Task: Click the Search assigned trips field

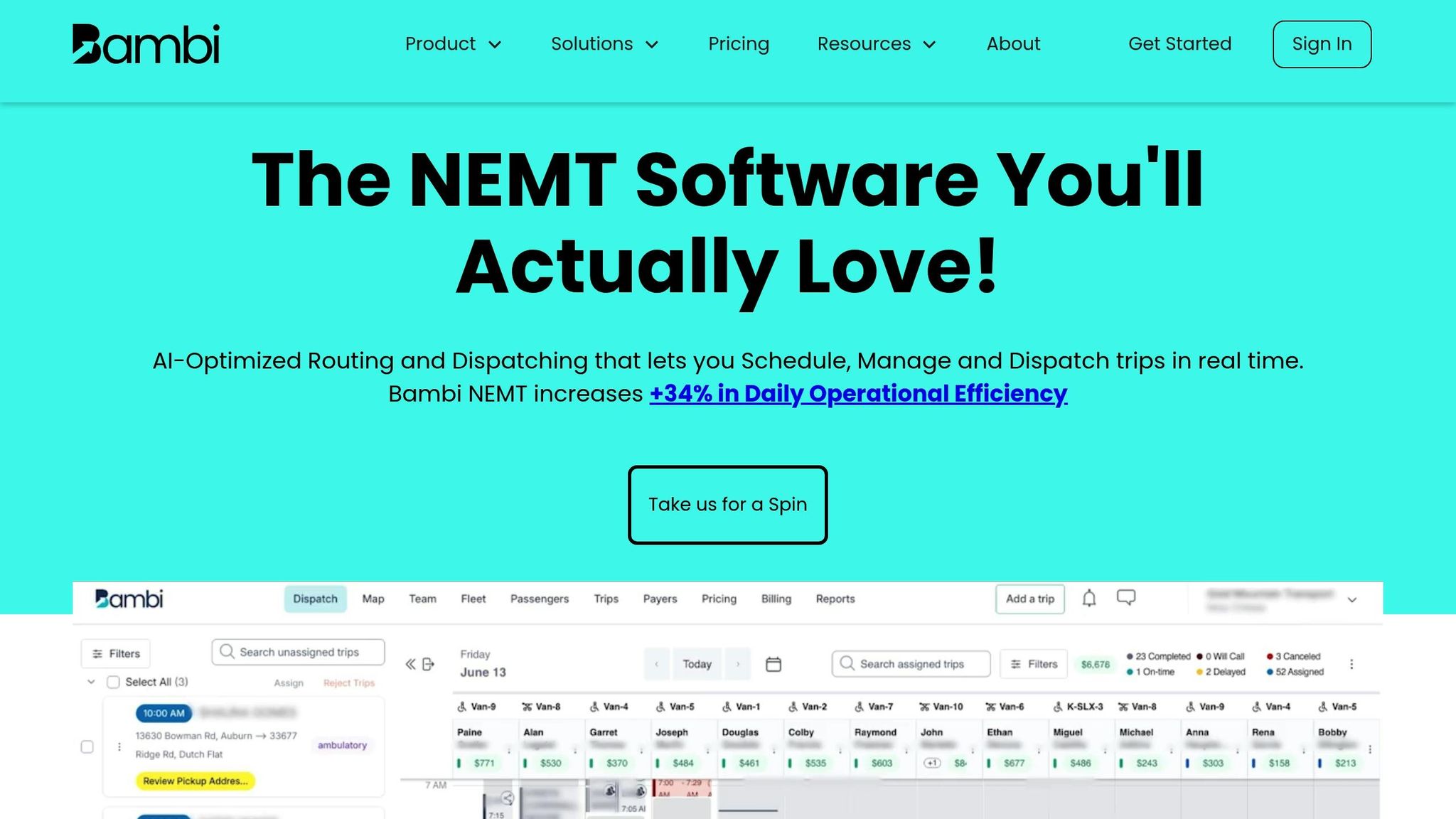Action: [x=911, y=664]
